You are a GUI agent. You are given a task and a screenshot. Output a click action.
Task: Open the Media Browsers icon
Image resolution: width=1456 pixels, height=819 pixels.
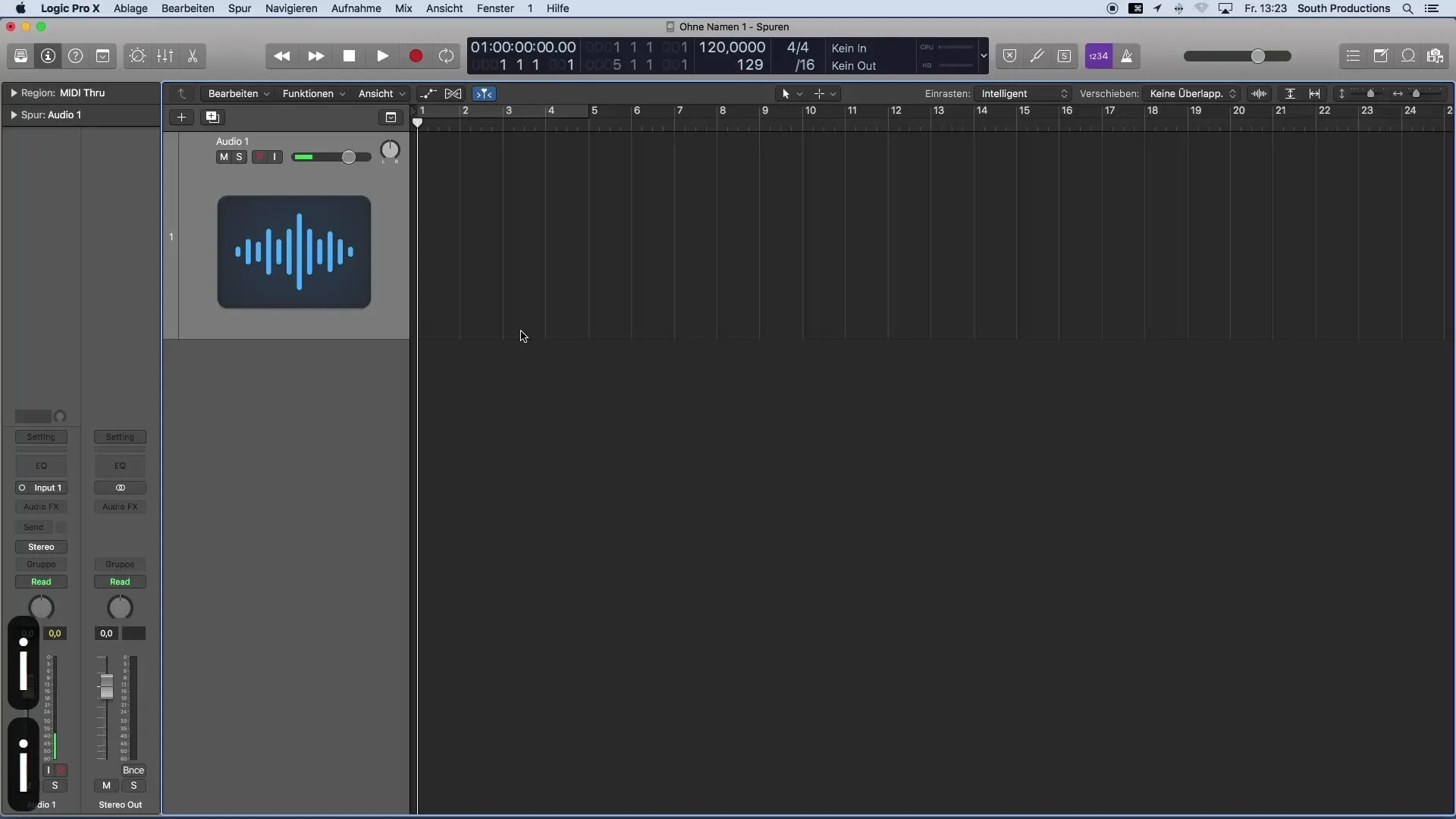click(x=1435, y=56)
